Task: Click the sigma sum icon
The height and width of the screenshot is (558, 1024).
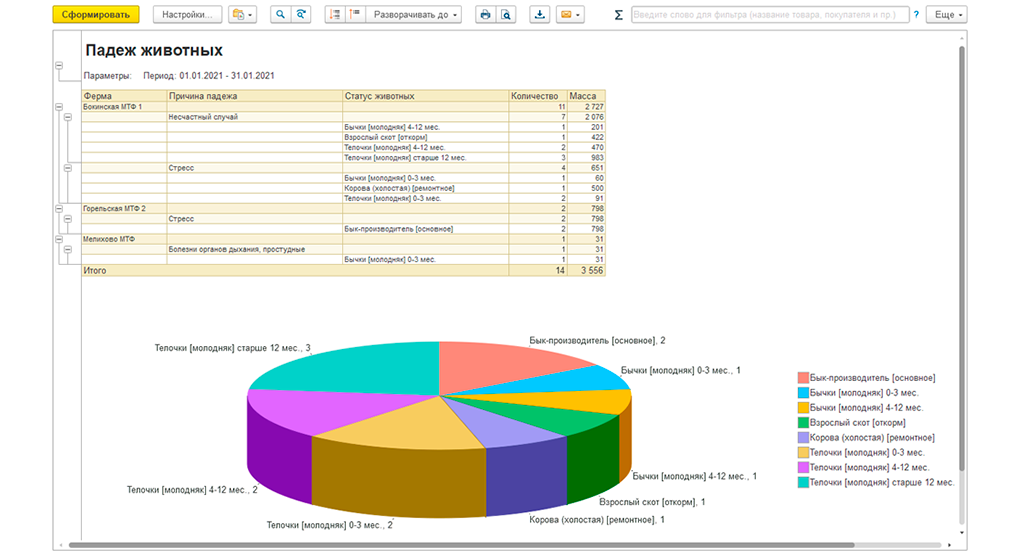Action: tap(618, 14)
